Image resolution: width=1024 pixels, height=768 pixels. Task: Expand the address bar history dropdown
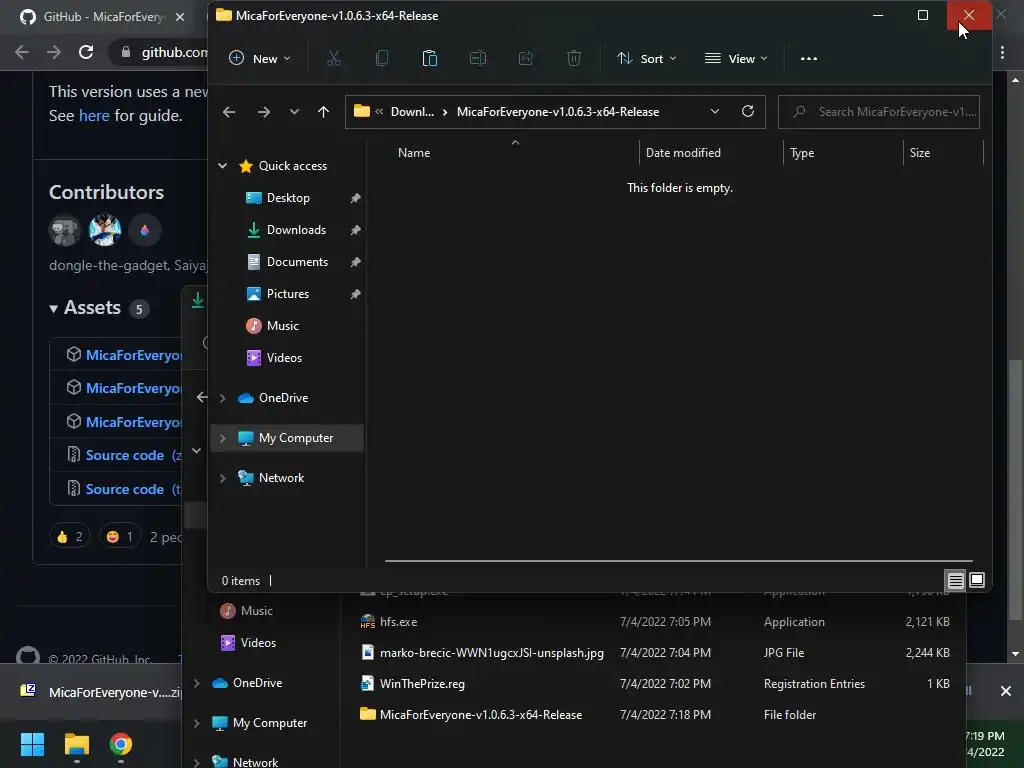(715, 112)
